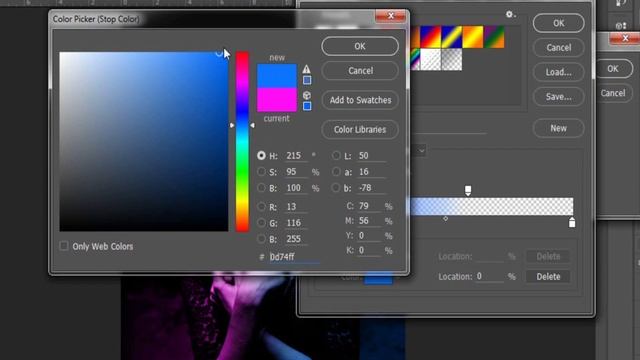Click the current magenta color swatch
Viewport: 640px width, 360px height.
click(276, 99)
